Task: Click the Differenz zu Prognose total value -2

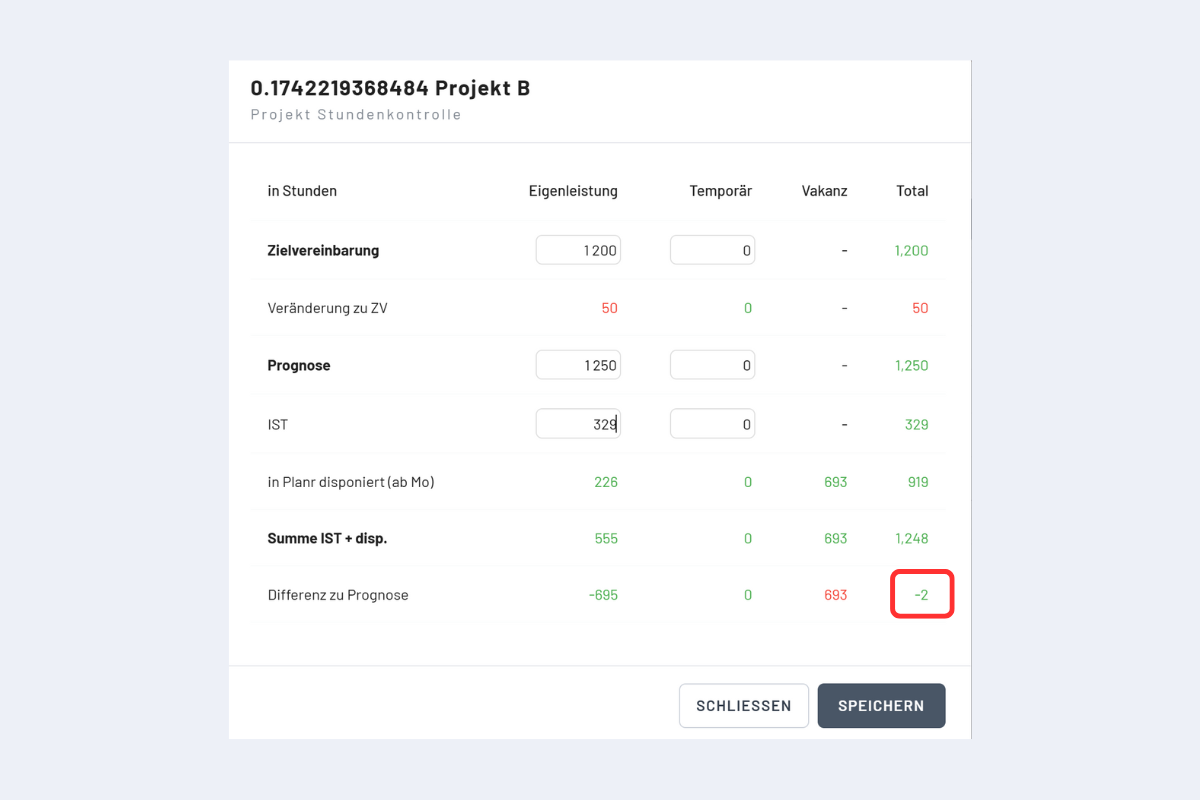Action: coord(921,595)
